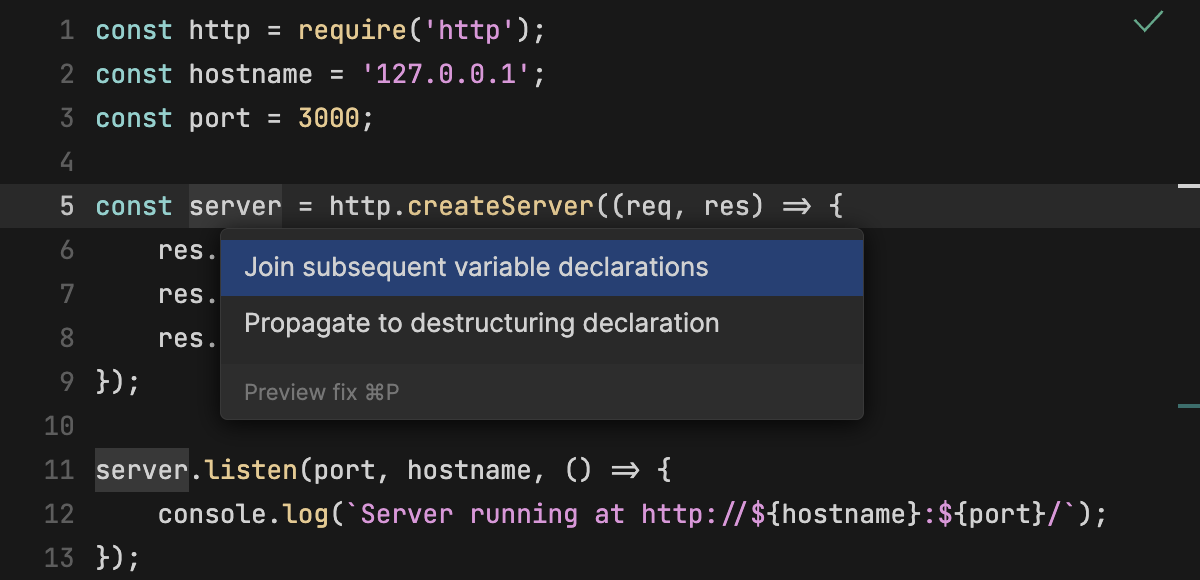The height and width of the screenshot is (580, 1200).
Task: Choose 'Propagate to destructuring declaration' action
Action: 482,322
